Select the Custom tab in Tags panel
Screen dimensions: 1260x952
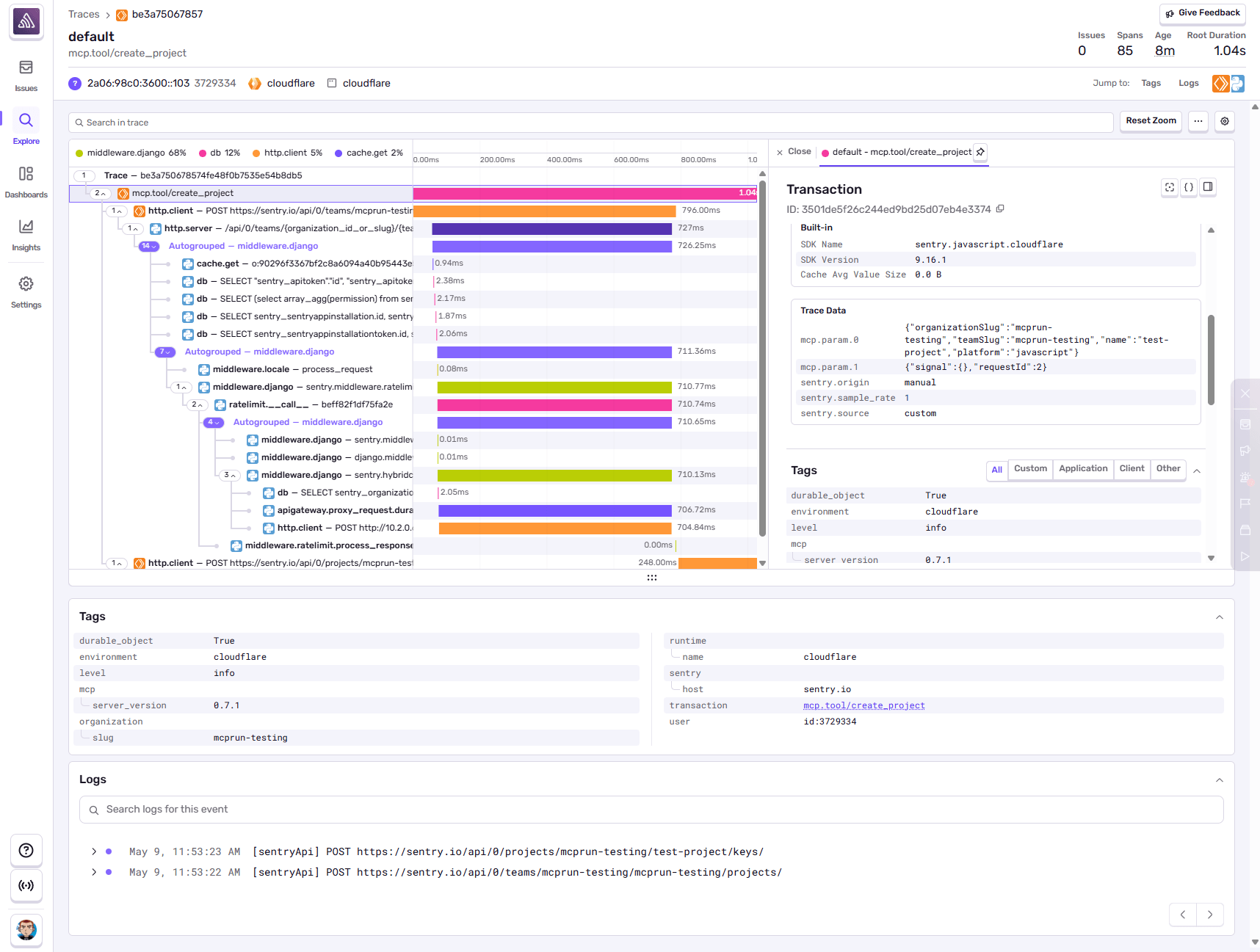[x=1030, y=469]
